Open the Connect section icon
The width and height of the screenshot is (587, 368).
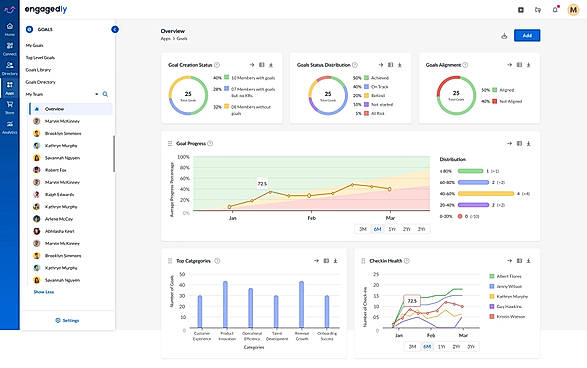click(10, 49)
